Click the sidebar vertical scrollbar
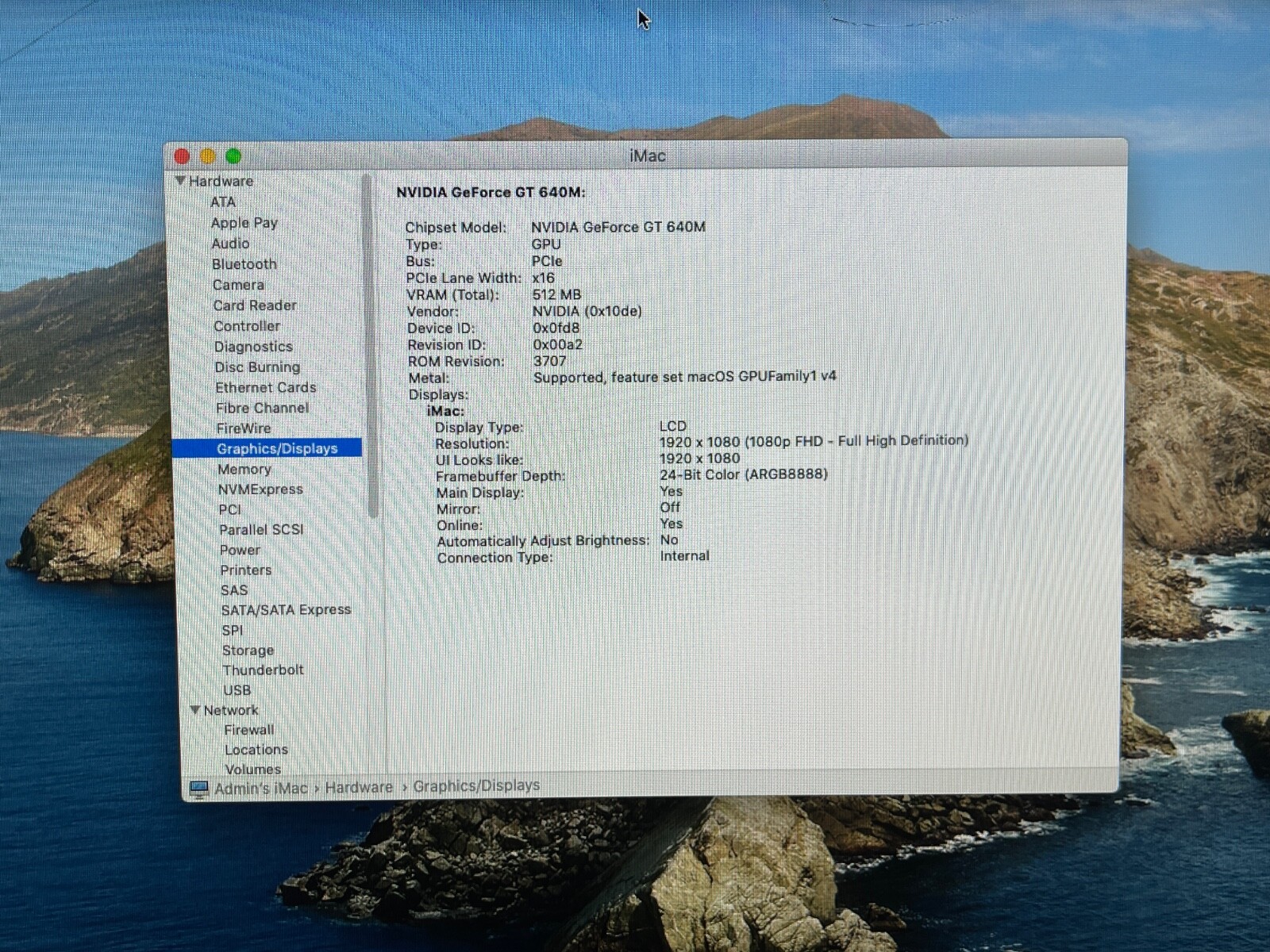Image resolution: width=1270 pixels, height=952 pixels. tap(368, 345)
